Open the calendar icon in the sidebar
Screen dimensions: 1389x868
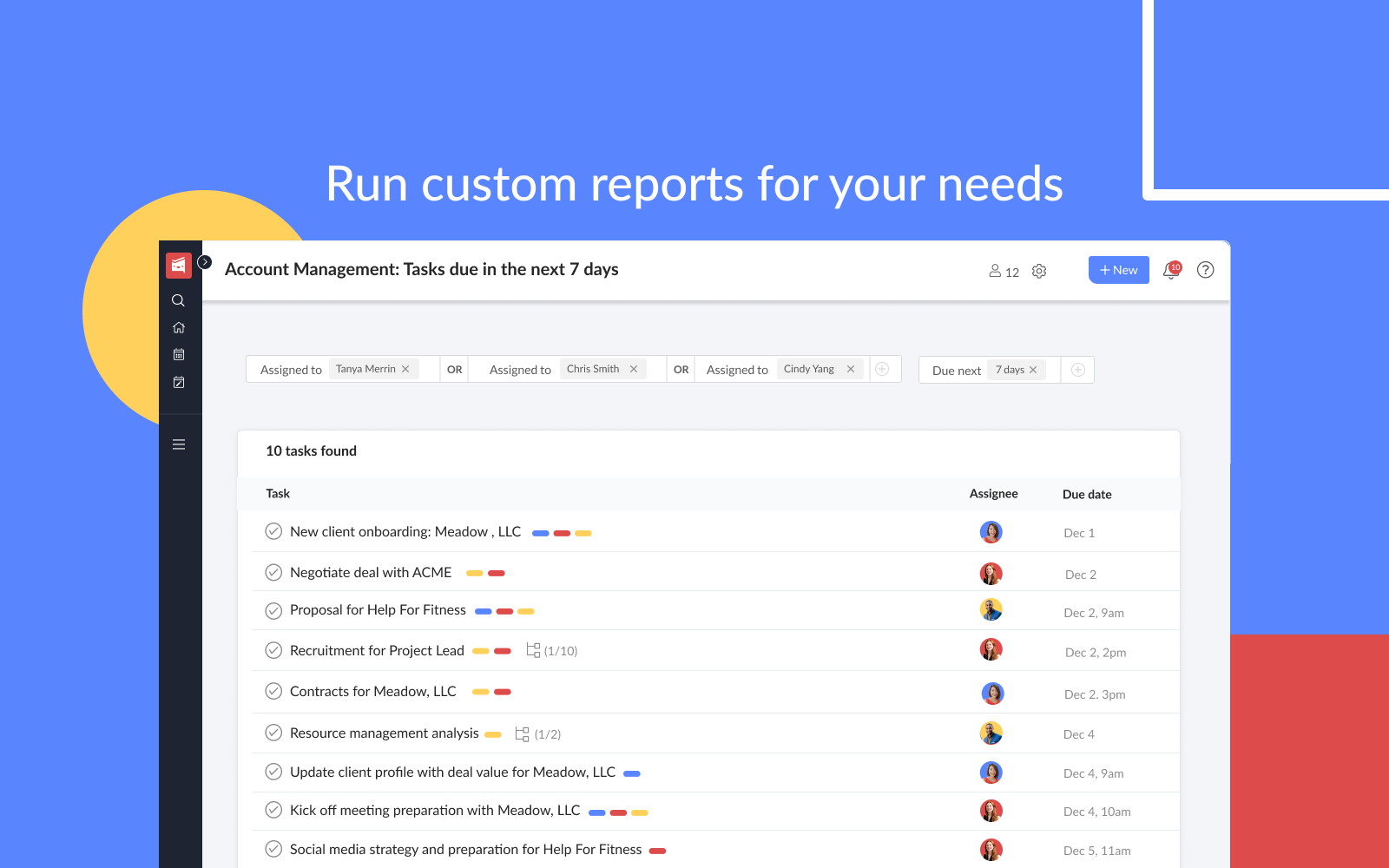tap(178, 354)
